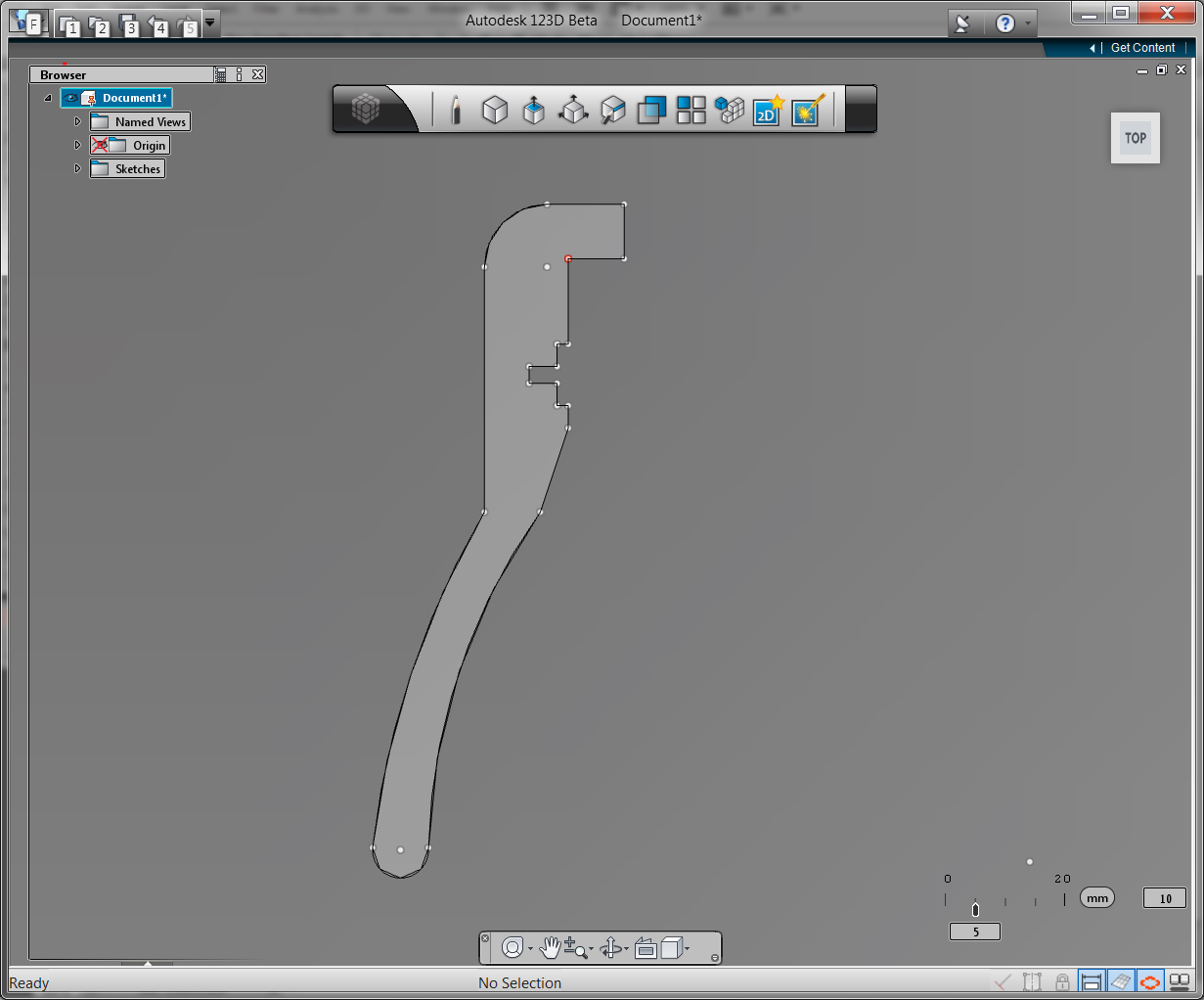This screenshot has width=1204, height=1000.
Task: Open the Zoom tool dropdown arrow
Action: tap(591, 947)
